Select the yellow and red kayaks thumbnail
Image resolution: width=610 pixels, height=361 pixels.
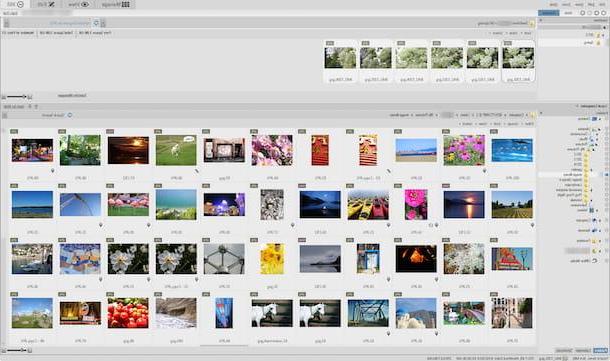coord(368,205)
